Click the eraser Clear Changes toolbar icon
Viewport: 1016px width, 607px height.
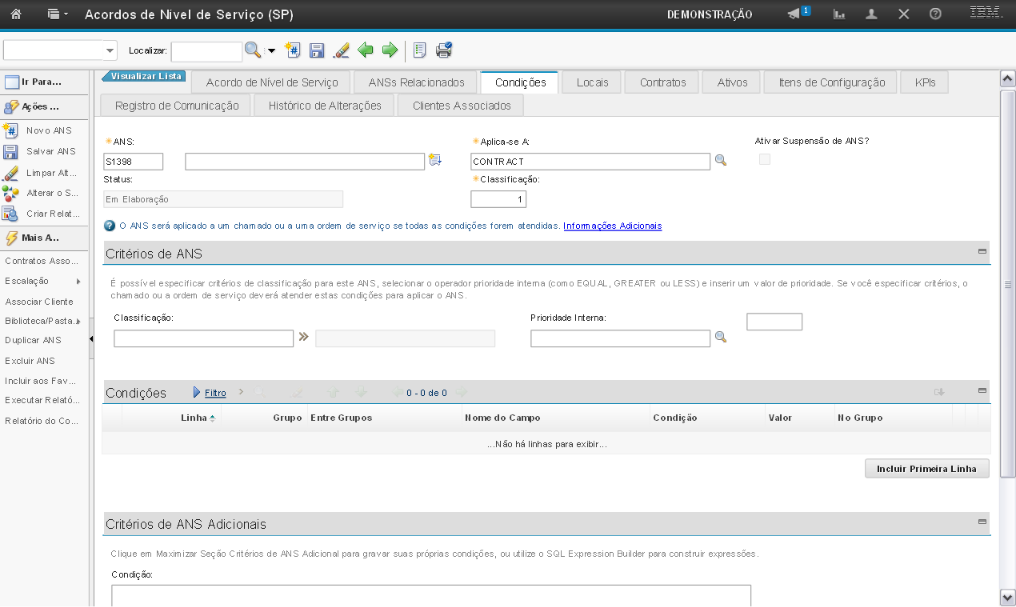click(341, 50)
